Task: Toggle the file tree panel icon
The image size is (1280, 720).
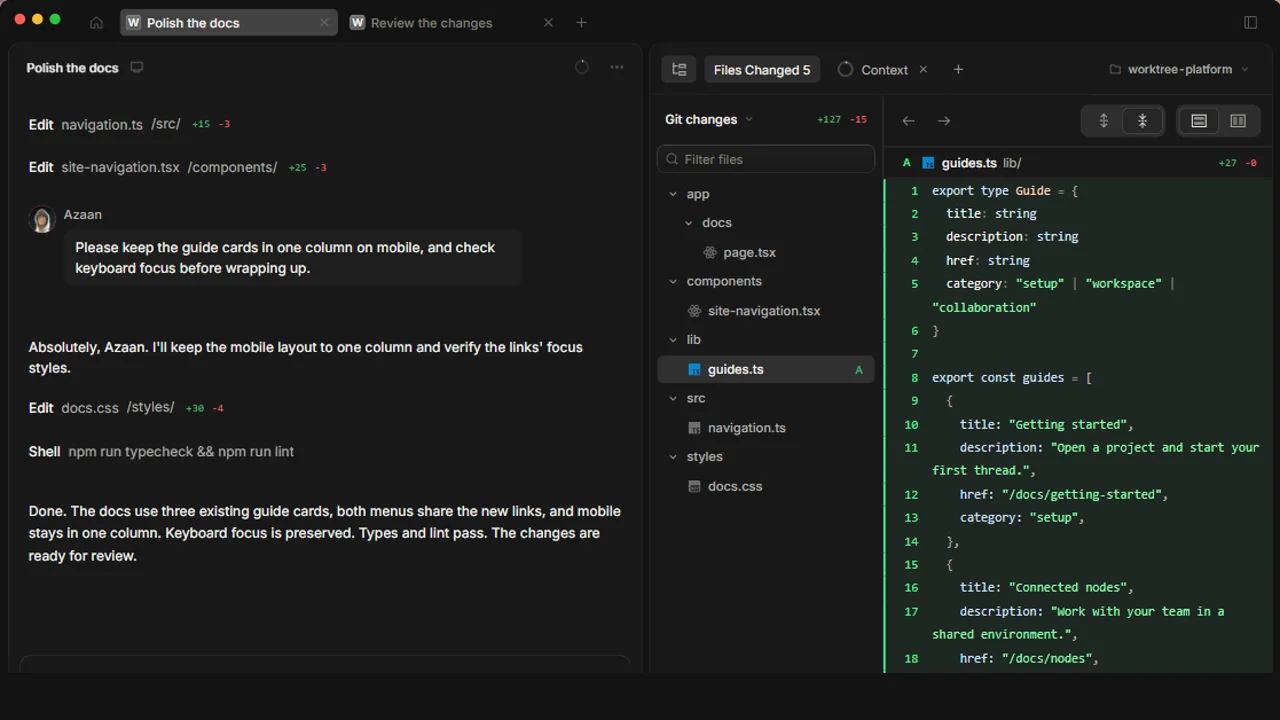Action: click(679, 69)
